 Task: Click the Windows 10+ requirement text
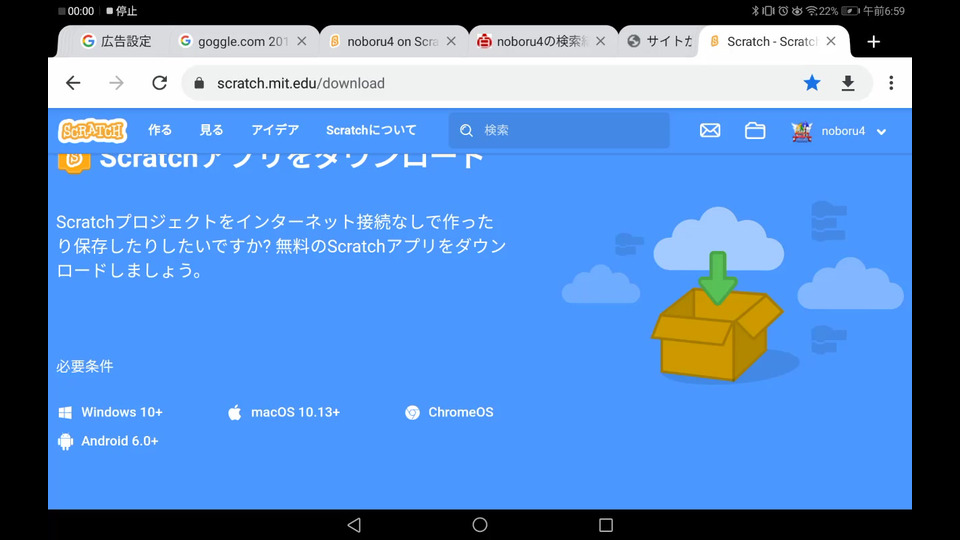point(122,412)
